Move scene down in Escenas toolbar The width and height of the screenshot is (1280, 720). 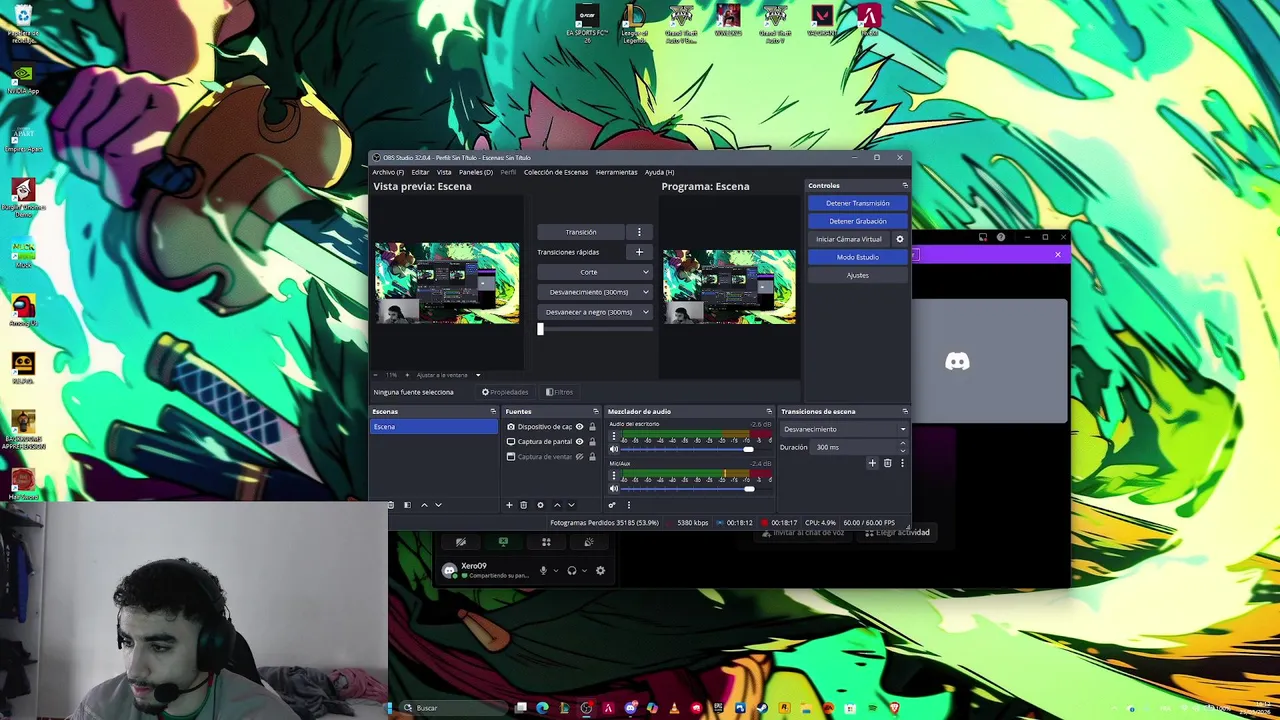(x=438, y=505)
